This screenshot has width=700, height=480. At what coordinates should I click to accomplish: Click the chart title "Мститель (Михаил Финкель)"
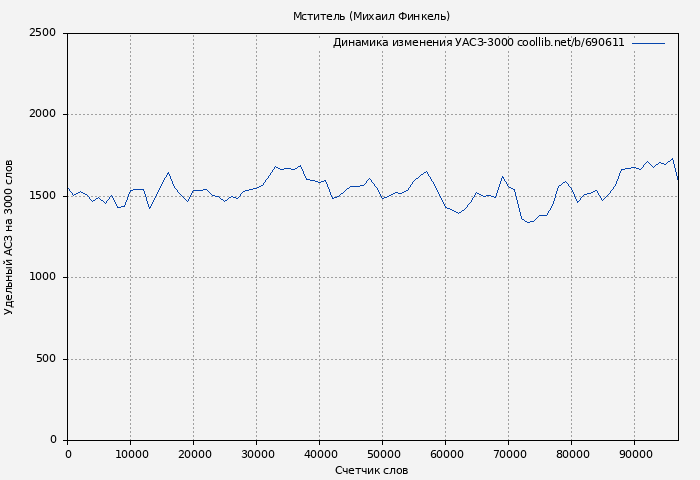pos(371,16)
